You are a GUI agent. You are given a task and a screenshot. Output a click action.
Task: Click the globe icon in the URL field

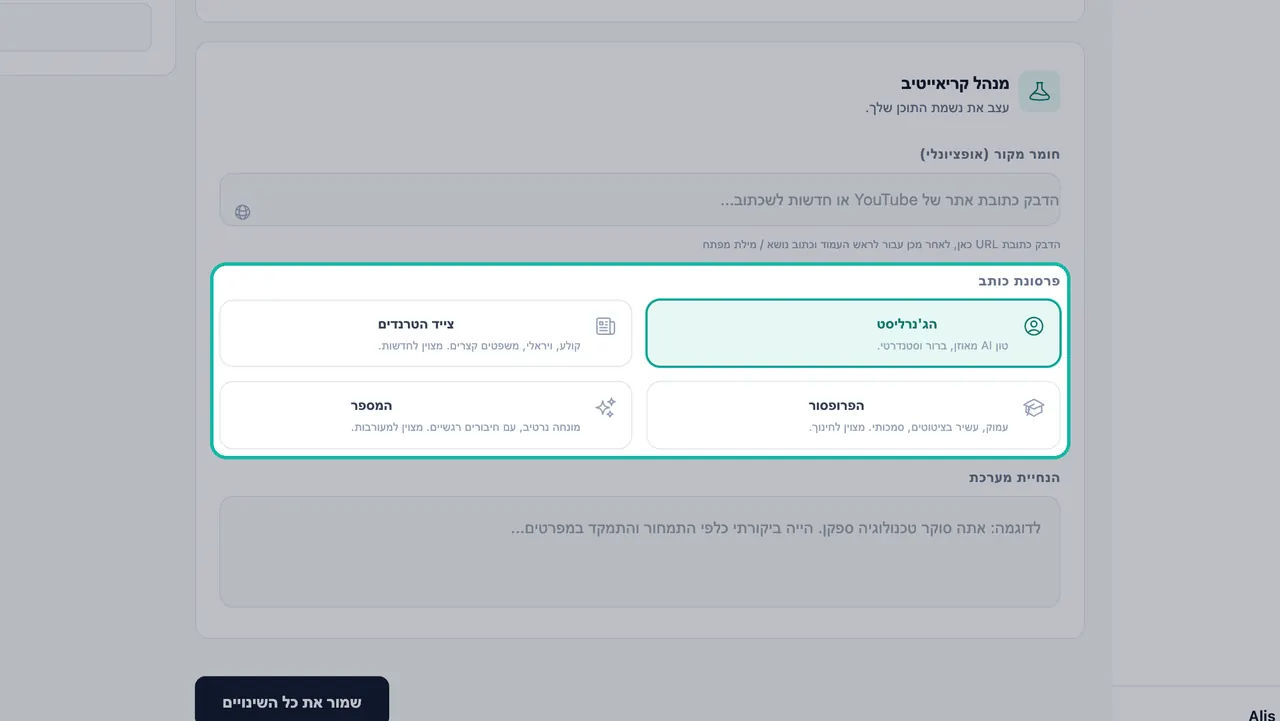[243, 212]
